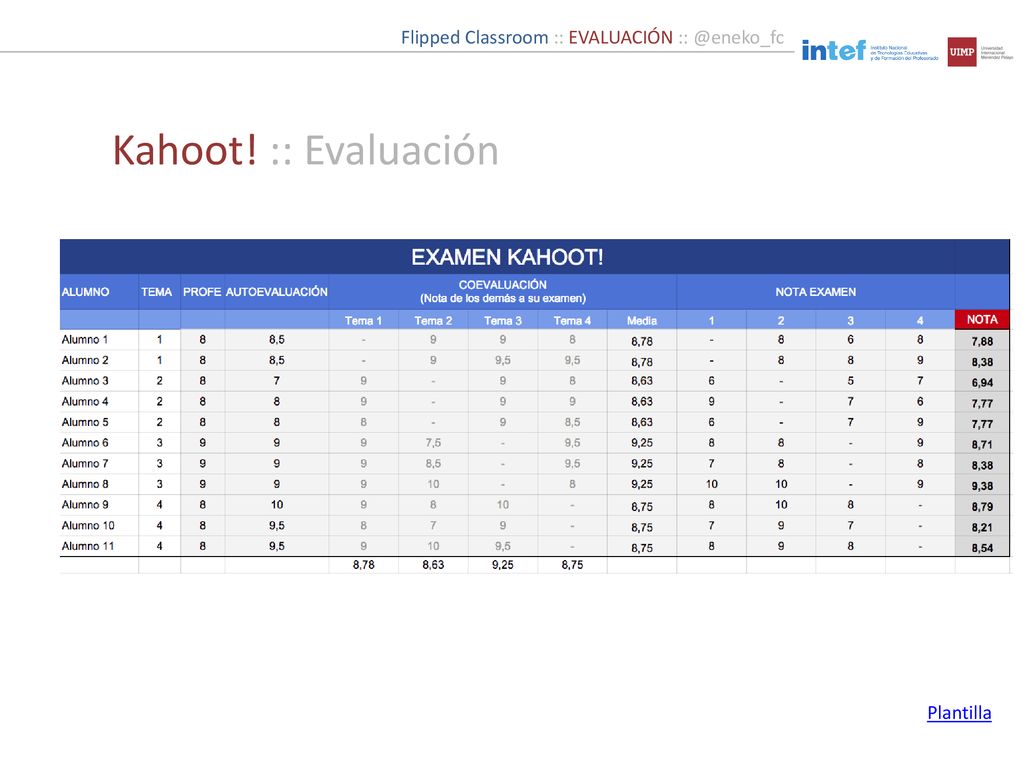Select the Alumno 11 row label
The image size is (1024, 768).
point(88,546)
